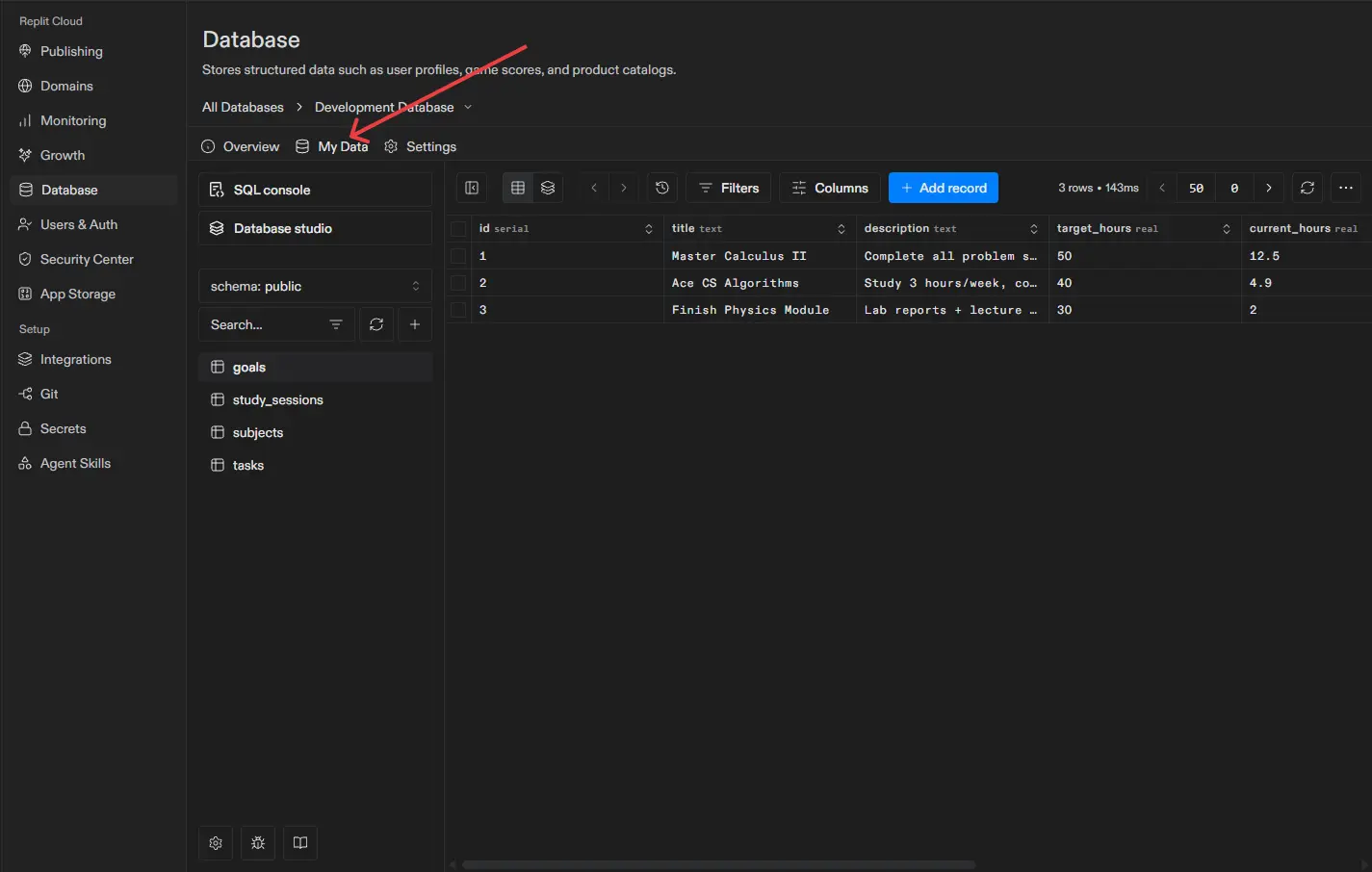
Task: Switch to table grid view
Action: coord(518,188)
